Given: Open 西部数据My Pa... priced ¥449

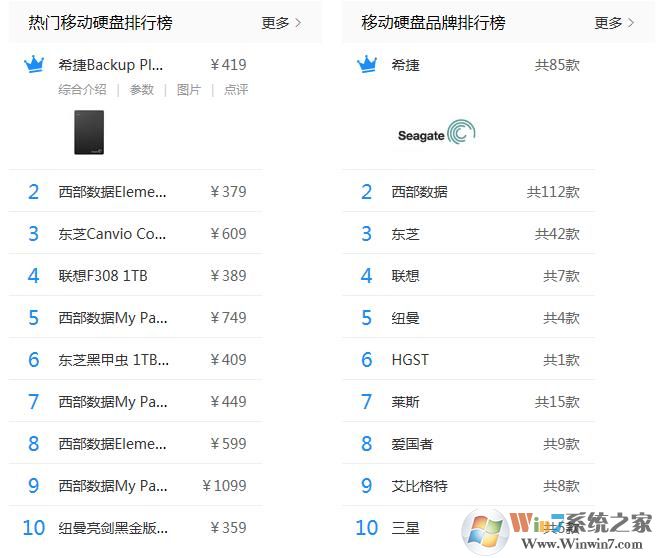Looking at the screenshot, I should (x=113, y=402).
